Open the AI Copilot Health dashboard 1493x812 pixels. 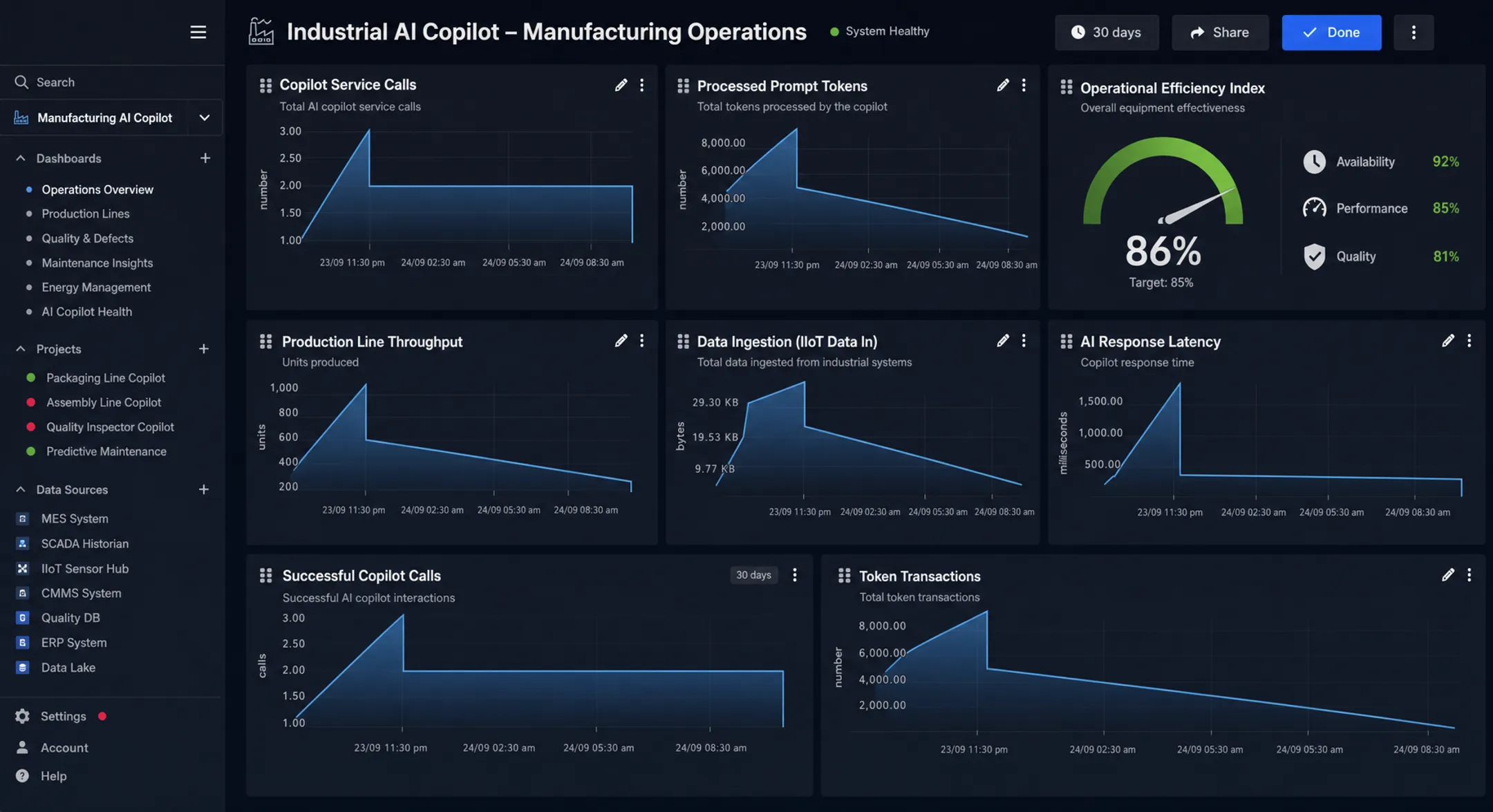87,312
